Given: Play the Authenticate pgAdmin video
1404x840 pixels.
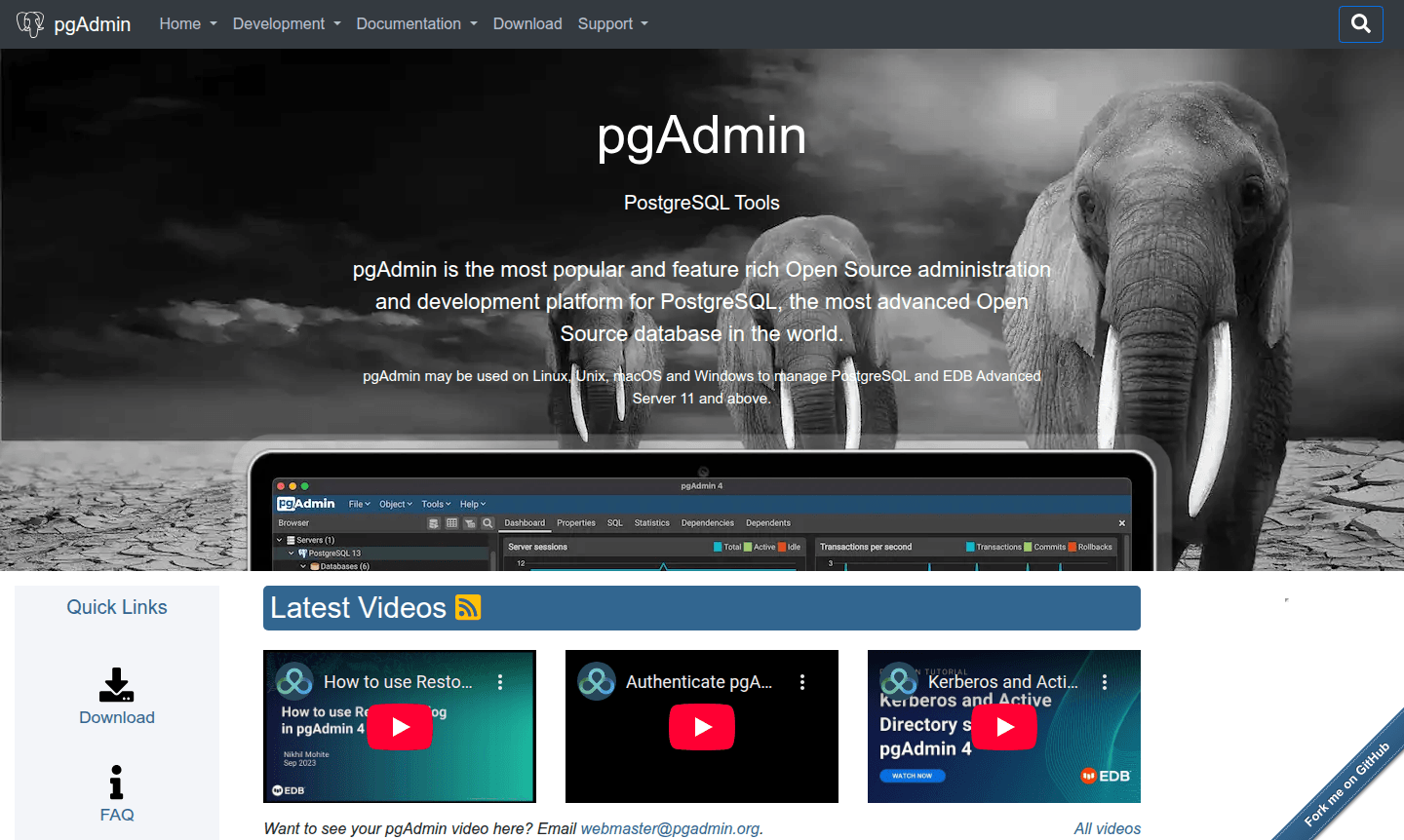Looking at the screenshot, I should point(702,726).
